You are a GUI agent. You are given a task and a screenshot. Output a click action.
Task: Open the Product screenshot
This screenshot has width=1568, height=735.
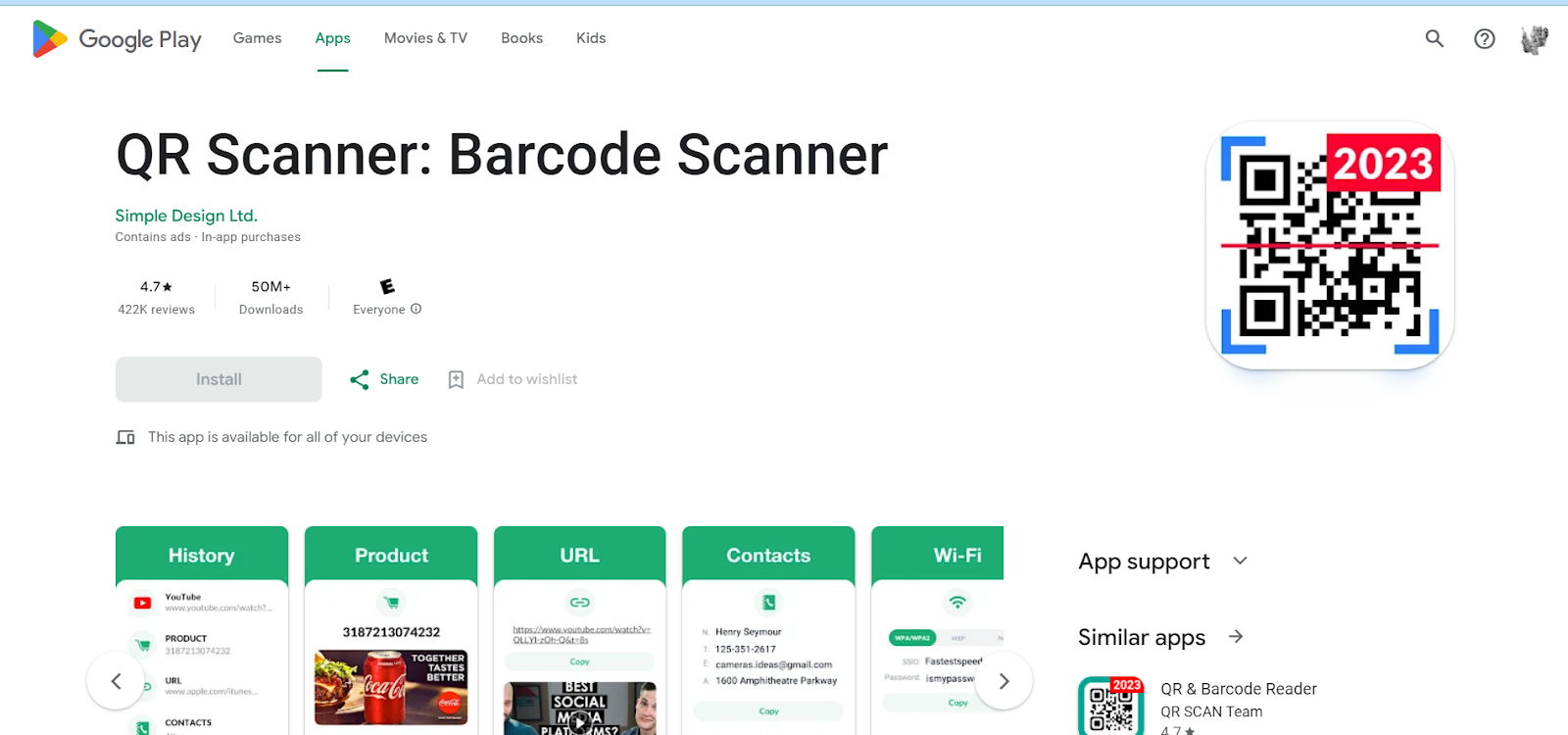click(x=391, y=631)
